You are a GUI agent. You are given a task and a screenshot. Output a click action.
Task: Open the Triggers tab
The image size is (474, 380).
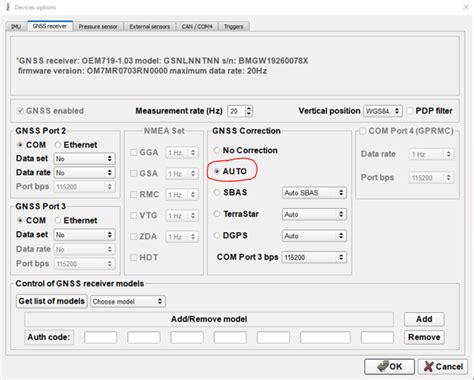[233, 26]
